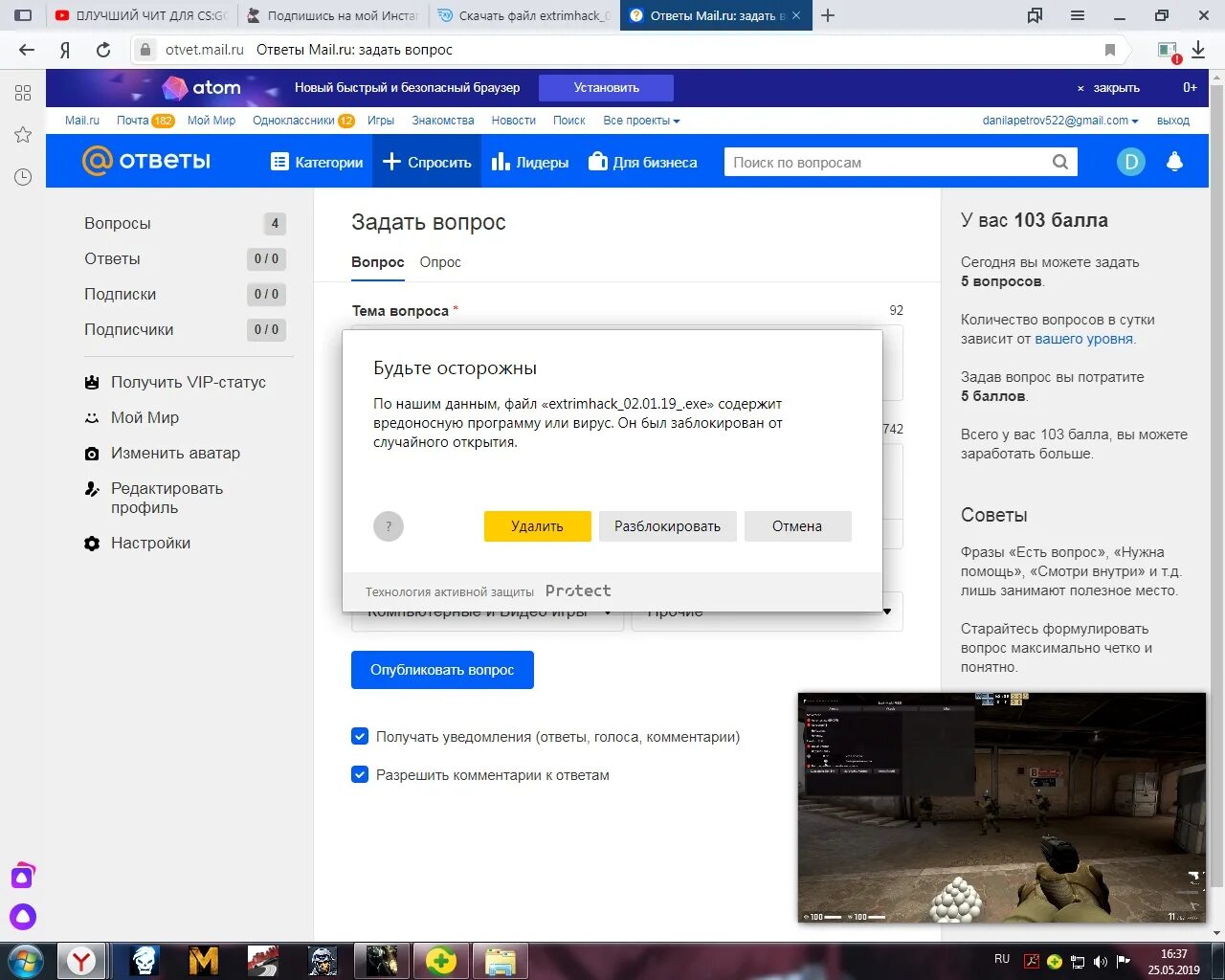Image resolution: width=1225 pixels, height=980 pixels.
Task: Open Подписчики in the left sidebar
Action: click(129, 329)
